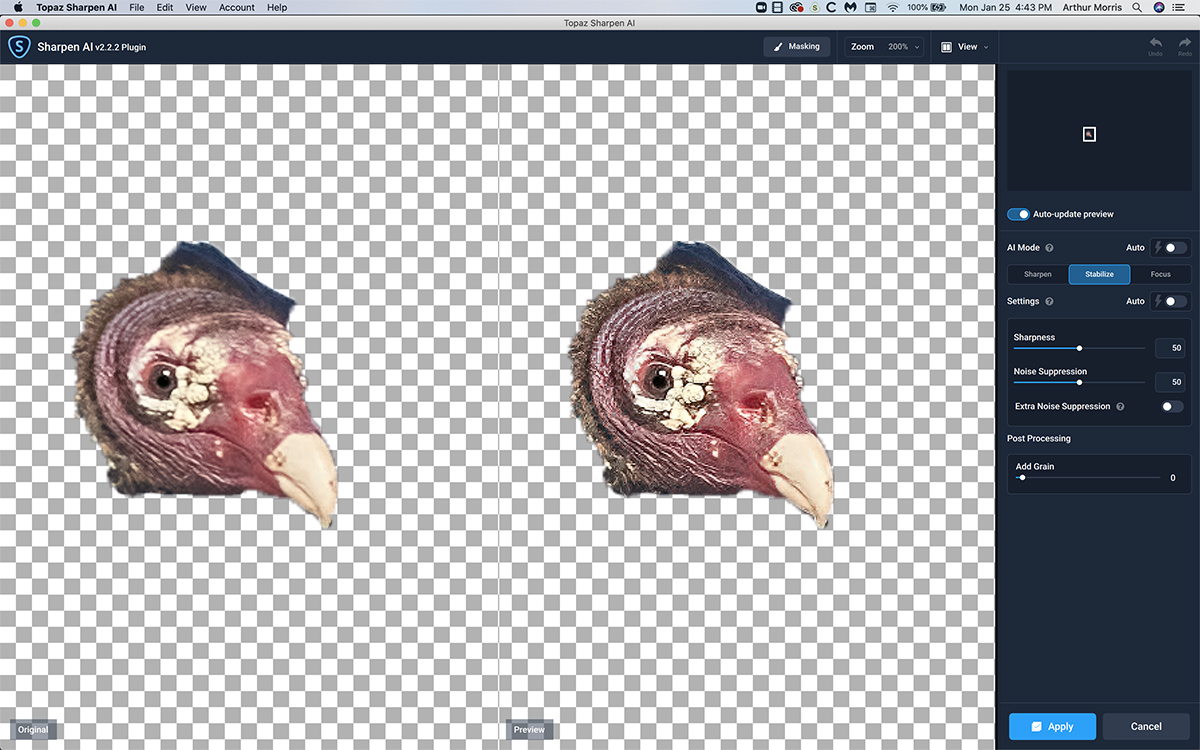The image size is (1200, 750).
Task: Click the Original label badge
Action: click(33, 729)
